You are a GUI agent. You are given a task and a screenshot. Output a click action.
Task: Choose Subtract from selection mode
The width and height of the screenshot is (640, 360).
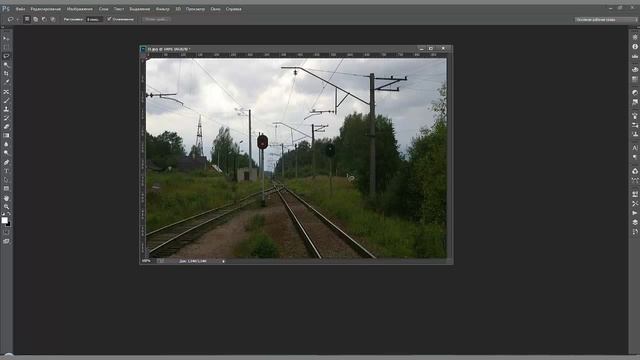coord(44,19)
